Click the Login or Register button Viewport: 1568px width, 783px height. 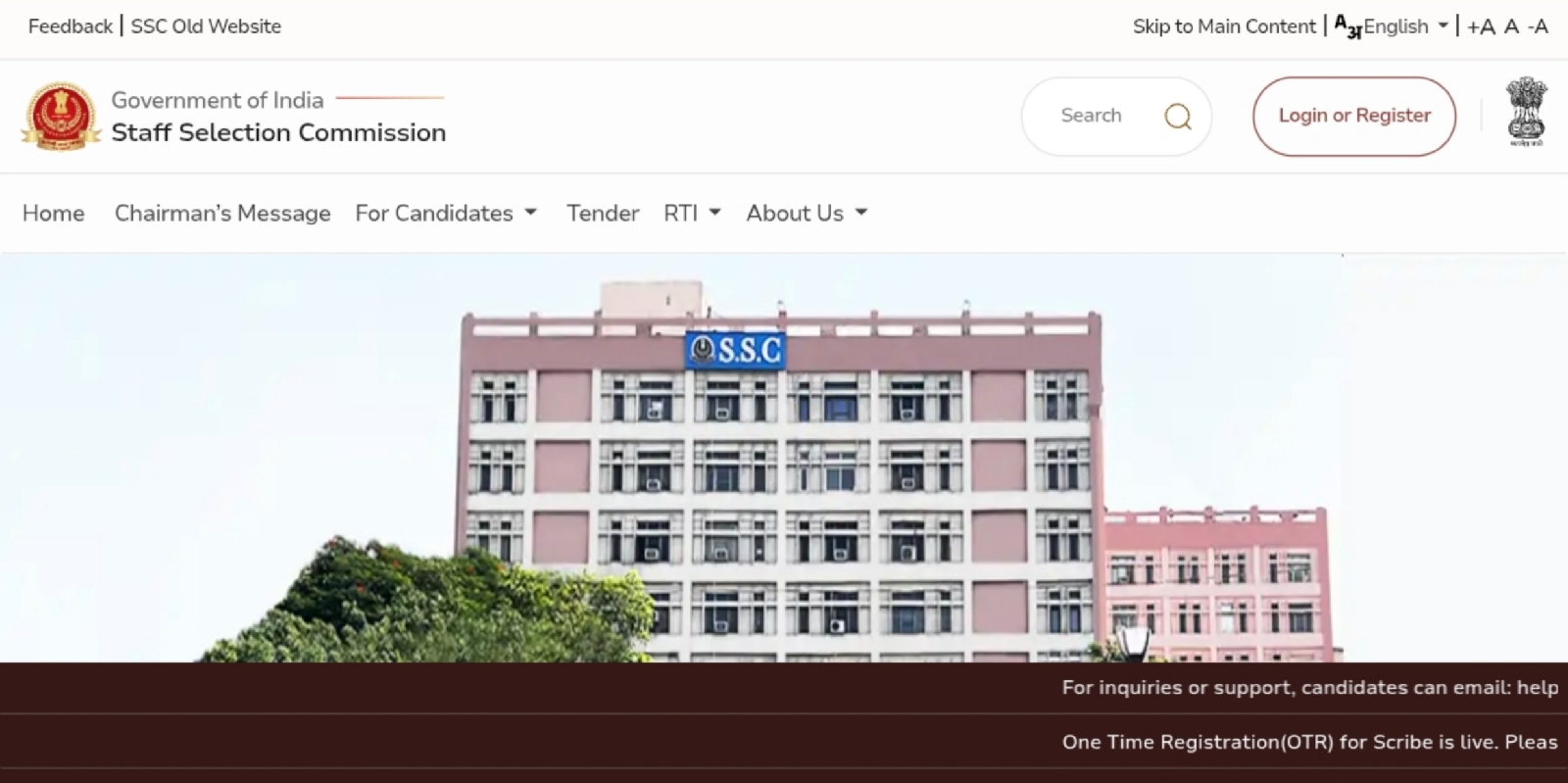1354,116
